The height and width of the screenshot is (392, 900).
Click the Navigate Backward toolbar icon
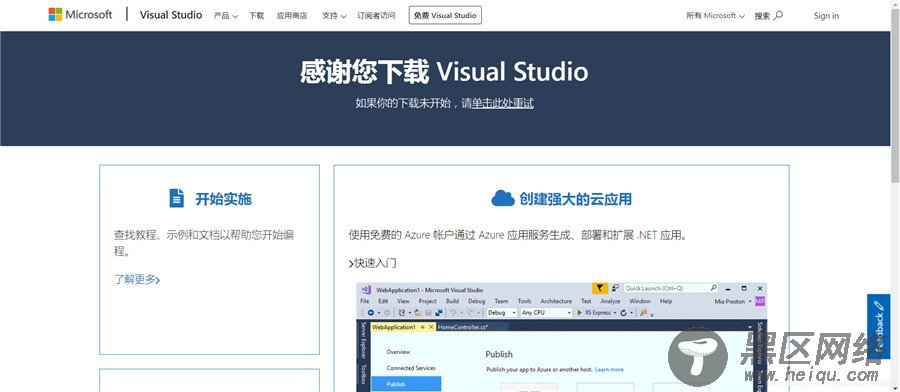[371, 313]
